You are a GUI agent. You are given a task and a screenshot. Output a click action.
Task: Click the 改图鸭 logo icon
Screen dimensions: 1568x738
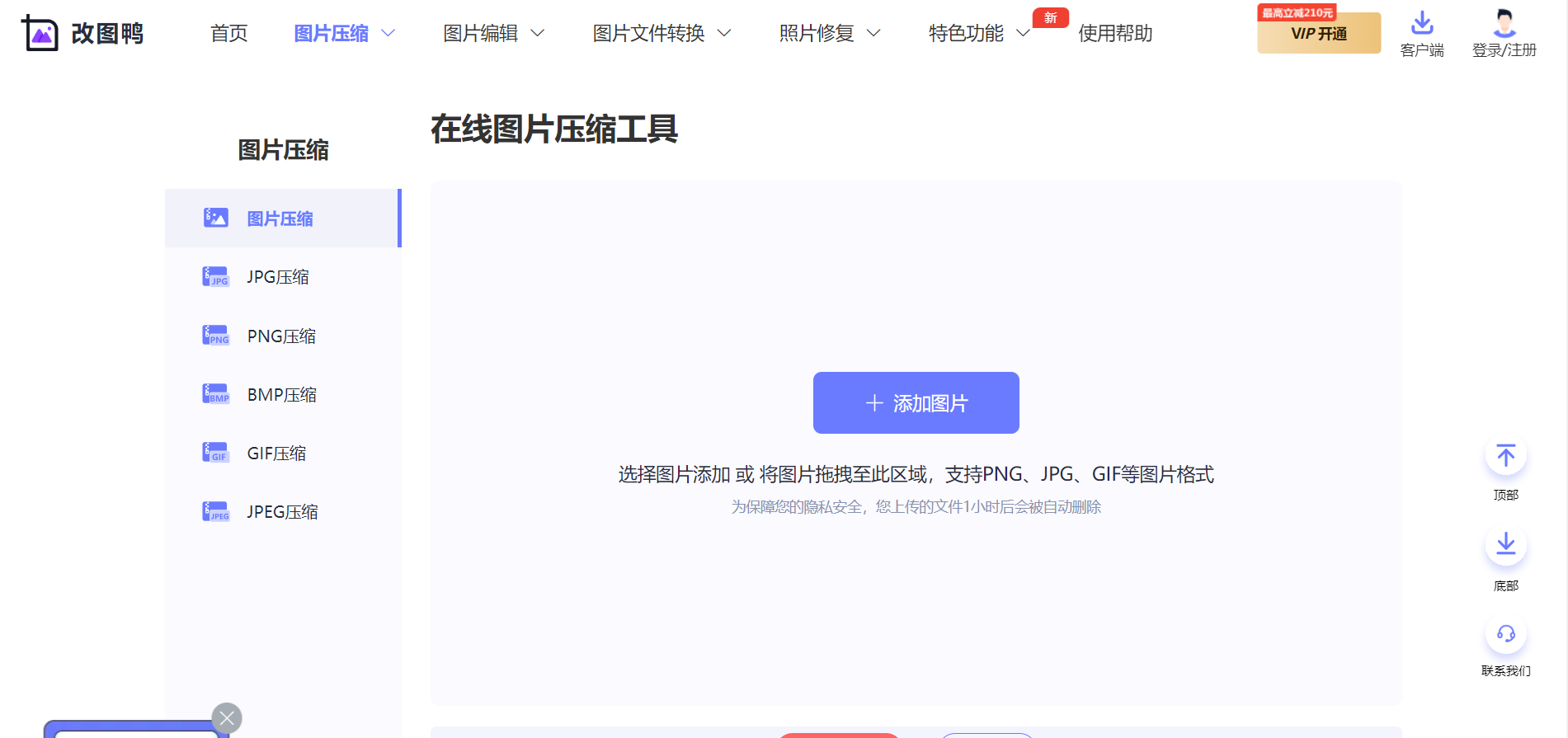coord(40,33)
